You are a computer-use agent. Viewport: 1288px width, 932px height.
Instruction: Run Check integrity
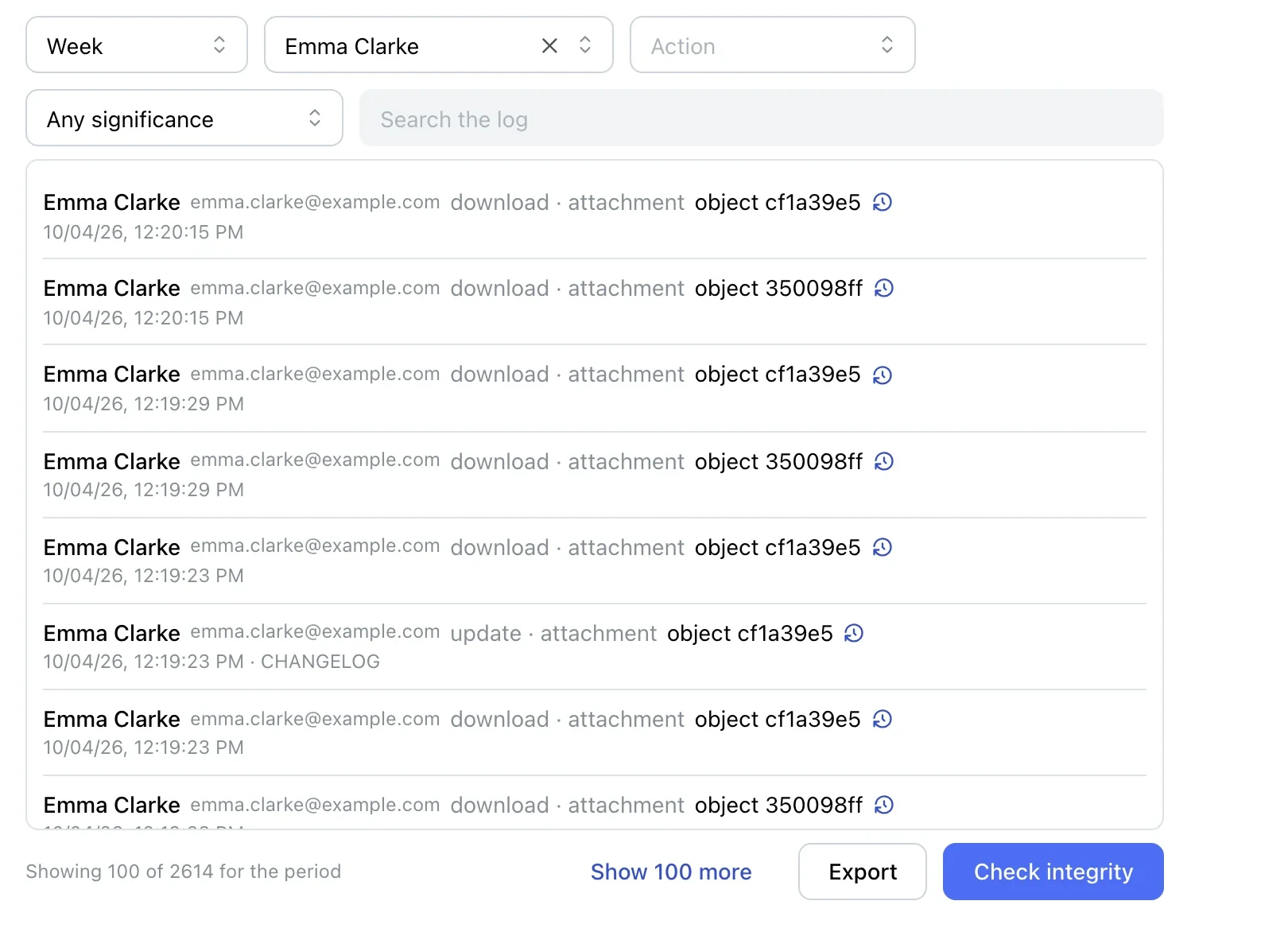[x=1053, y=872]
